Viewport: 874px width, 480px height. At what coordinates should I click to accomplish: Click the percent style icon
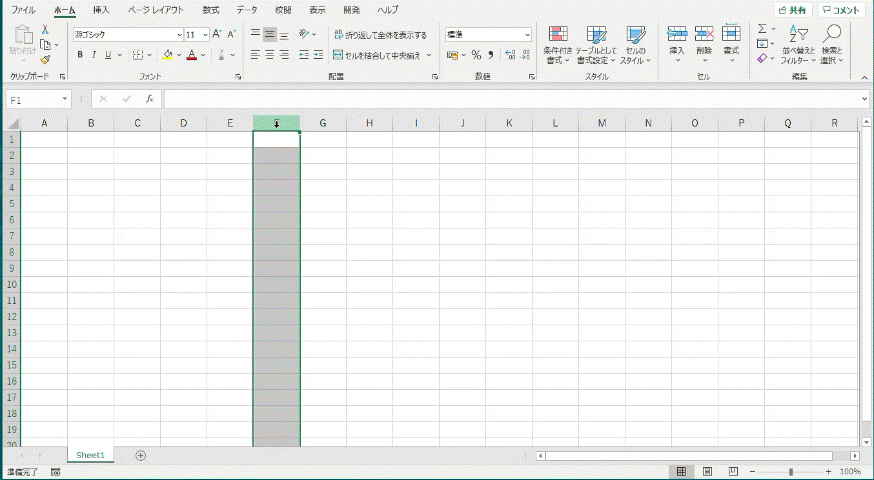476,55
